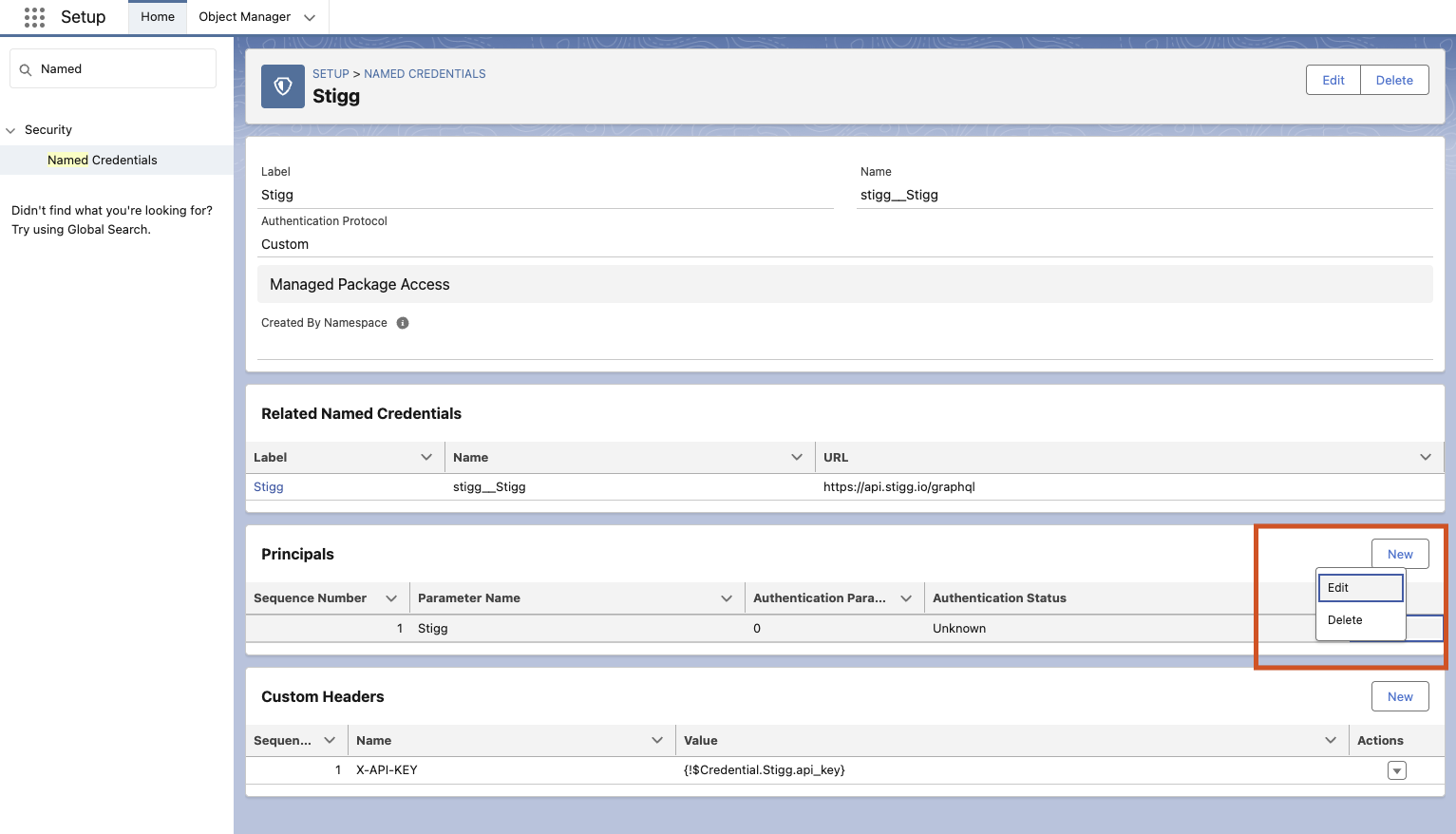The height and width of the screenshot is (834, 1456).
Task: Click the X-API-KEY header name cell
Action: (x=387, y=770)
